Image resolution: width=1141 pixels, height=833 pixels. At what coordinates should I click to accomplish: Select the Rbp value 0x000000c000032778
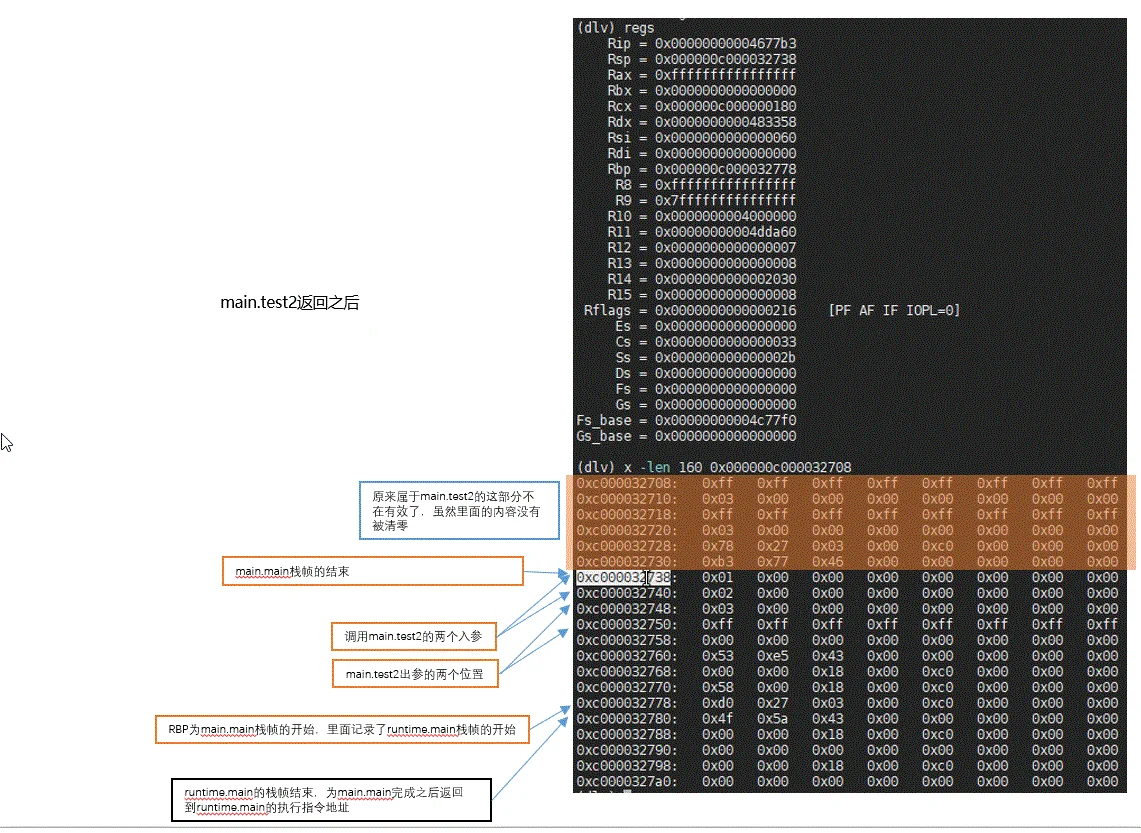click(725, 170)
